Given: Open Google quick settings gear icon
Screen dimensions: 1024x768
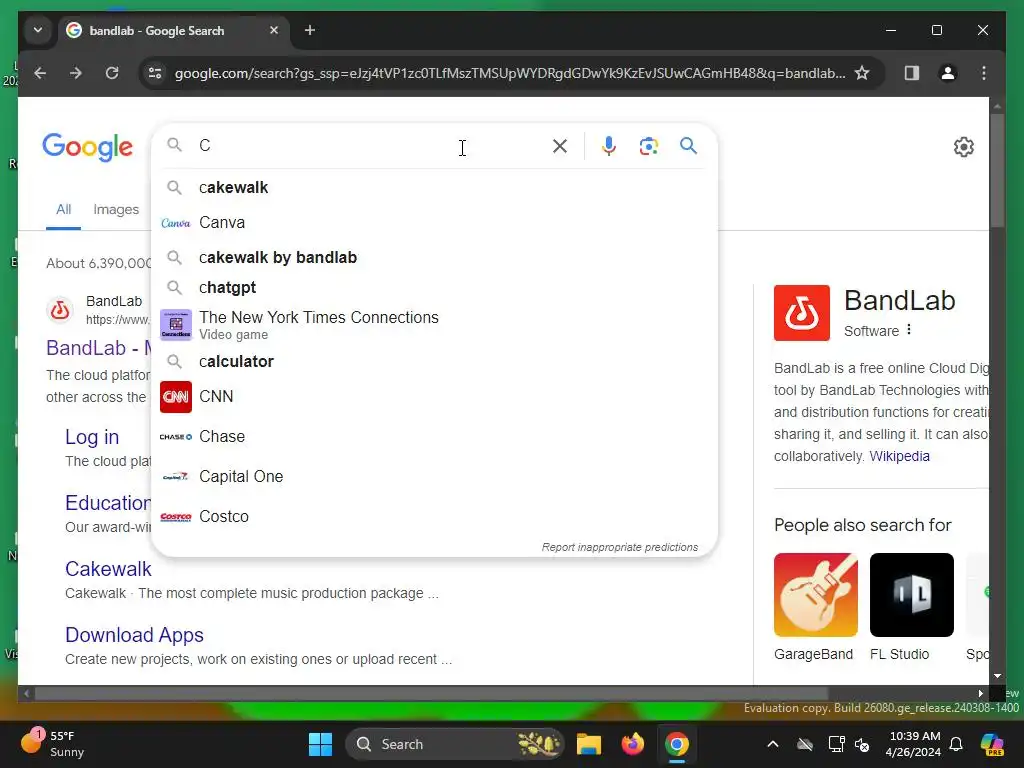Looking at the screenshot, I should (964, 147).
